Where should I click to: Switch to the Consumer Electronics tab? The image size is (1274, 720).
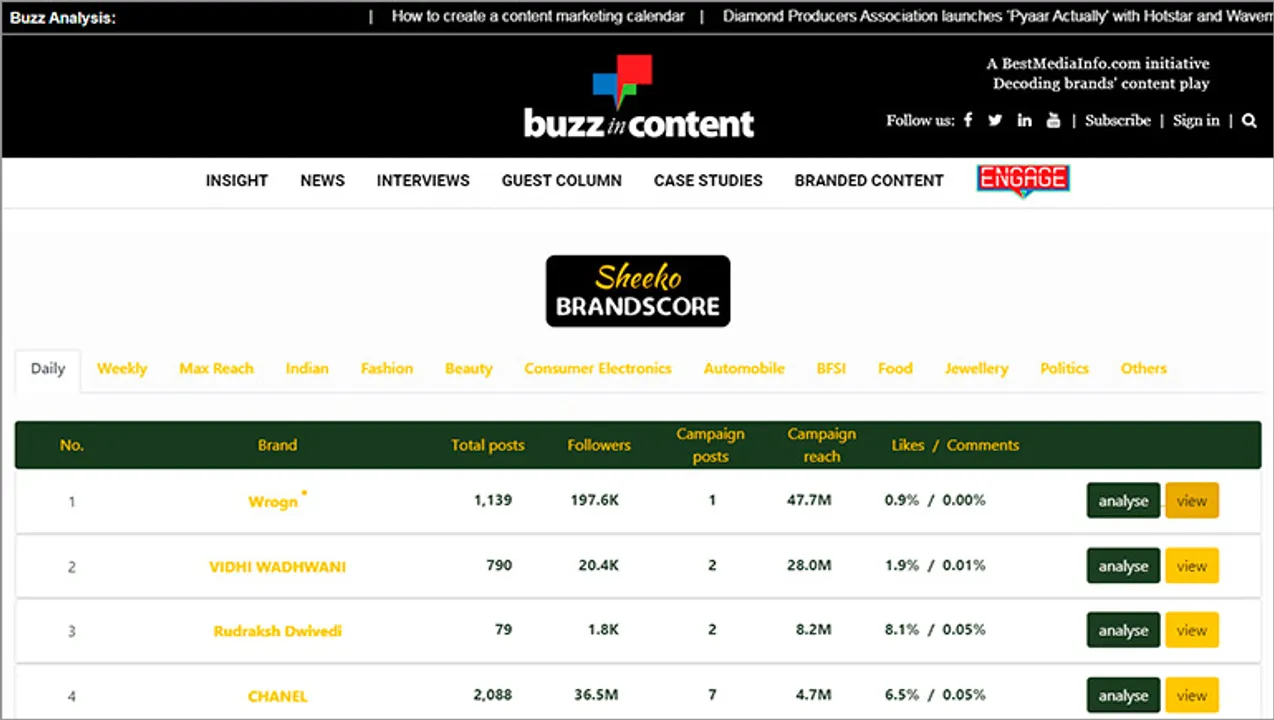pyautogui.click(x=598, y=369)
